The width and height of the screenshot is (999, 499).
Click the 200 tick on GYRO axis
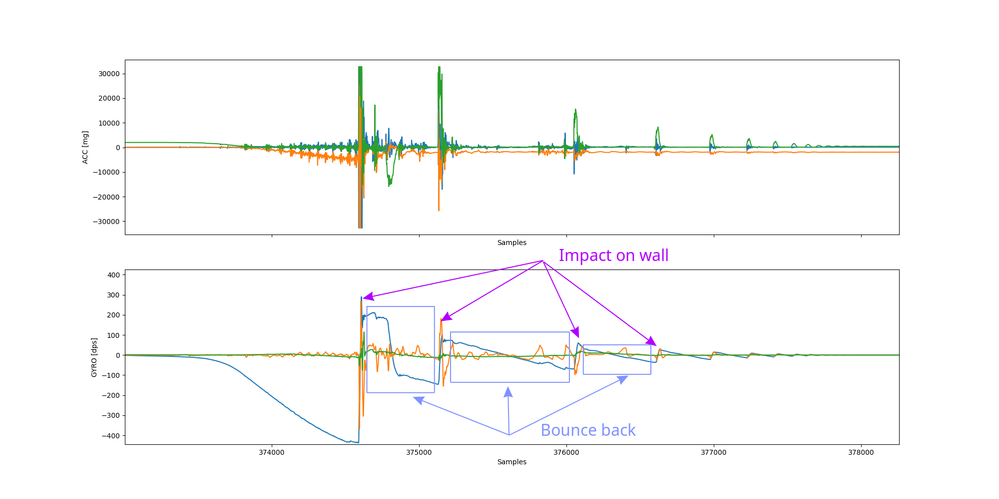tap(115, 315)
